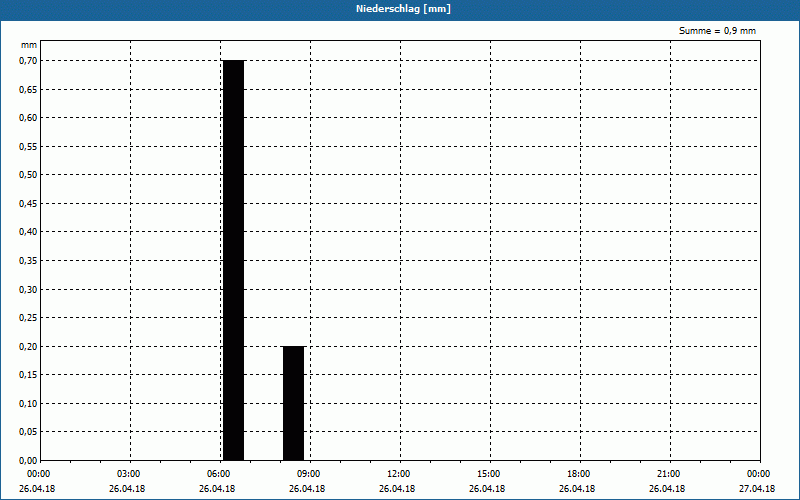Click the 0,65 y-axis label
Image resolution: width=800 pixels, height=500 pixels.
click(x=28, y=89)
